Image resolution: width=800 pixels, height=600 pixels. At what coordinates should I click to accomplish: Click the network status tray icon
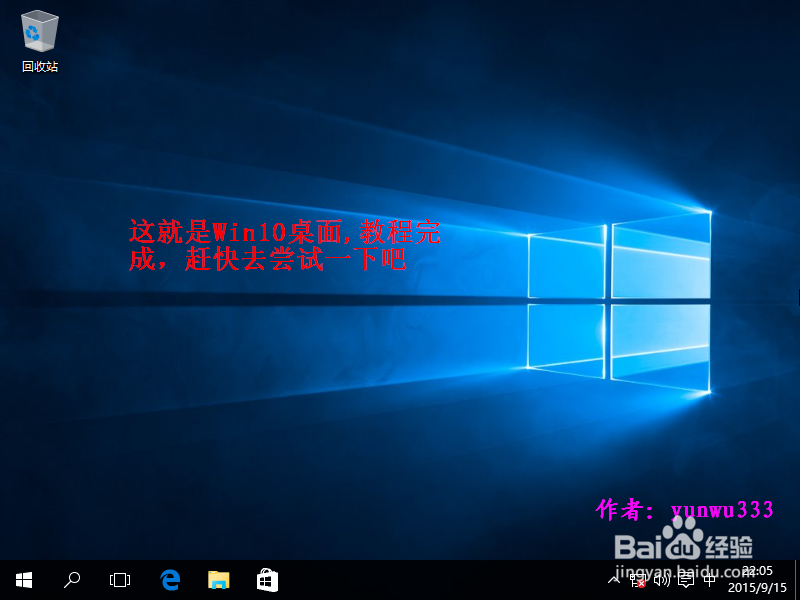point(638,580)
